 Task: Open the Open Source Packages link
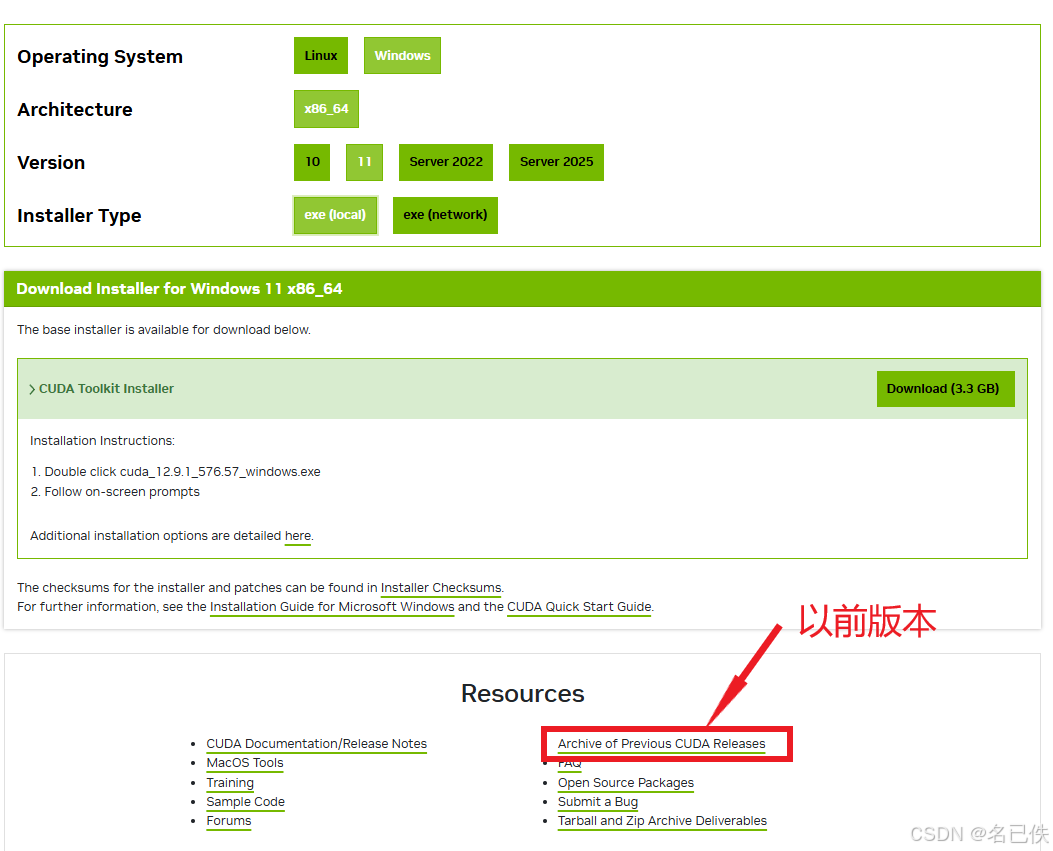626,783
